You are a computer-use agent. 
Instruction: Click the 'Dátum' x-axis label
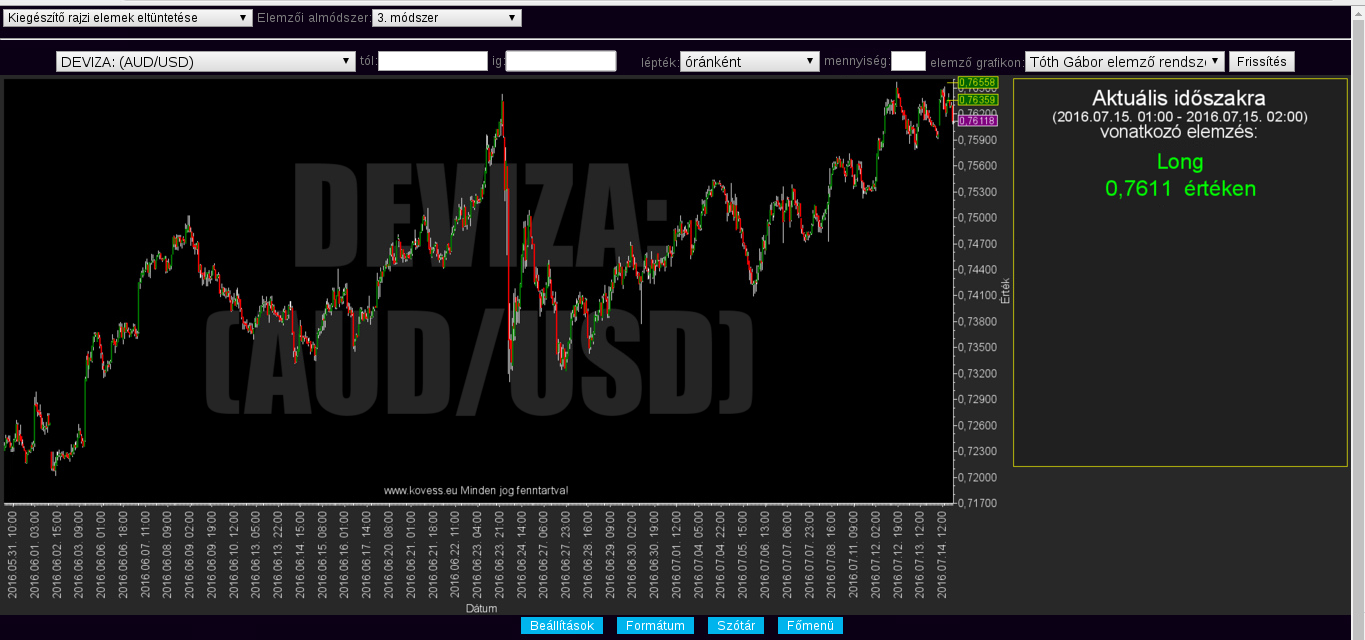point(481,608)
